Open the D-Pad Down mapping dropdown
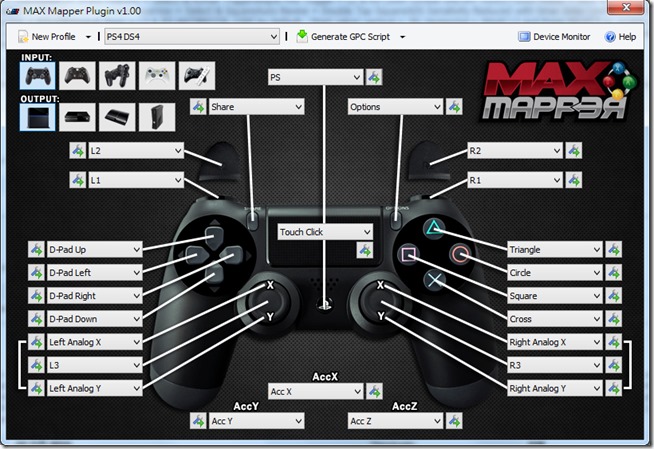654x449 pixels. pyautogui.click(x=95, y=319)
